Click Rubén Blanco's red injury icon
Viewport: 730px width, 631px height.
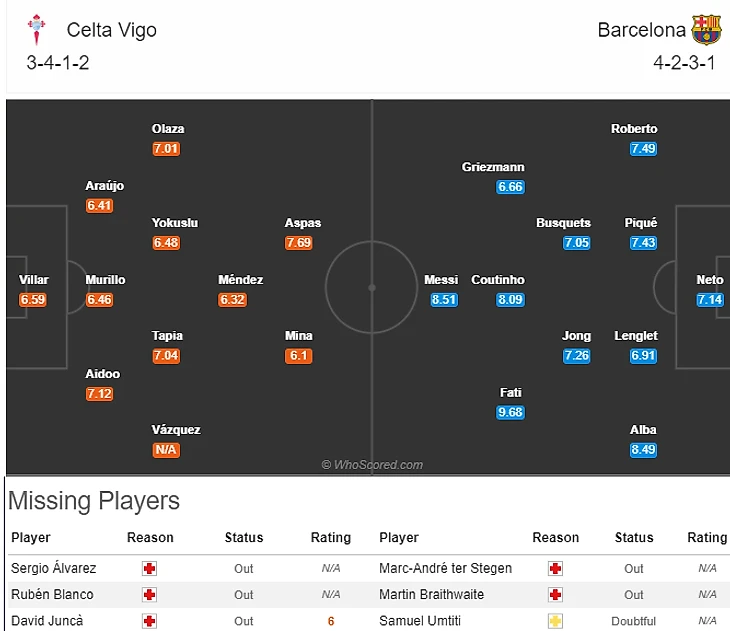coord(150,594)
